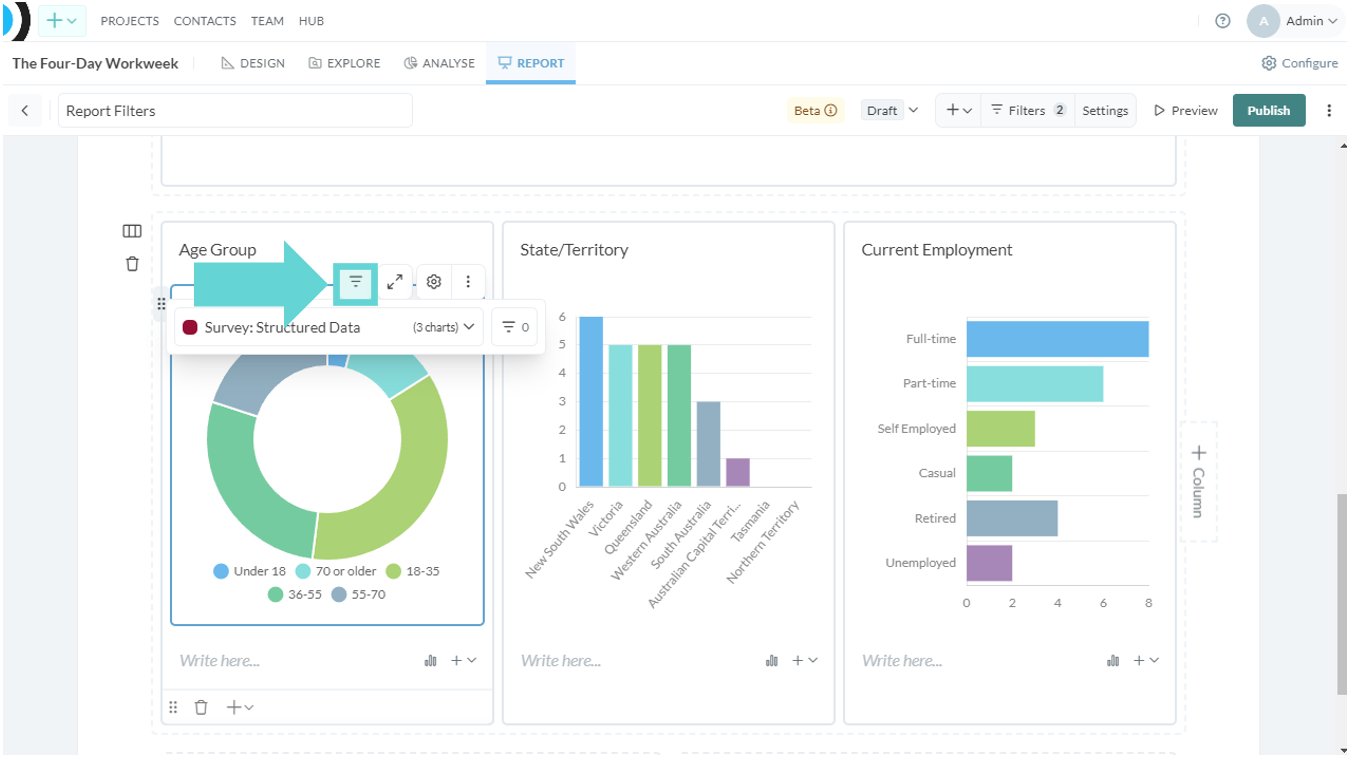This screenshot has height=761, width=1358.
Task: Open plus dropdown under Current Employment caption
Action: tap(1146, 661)
